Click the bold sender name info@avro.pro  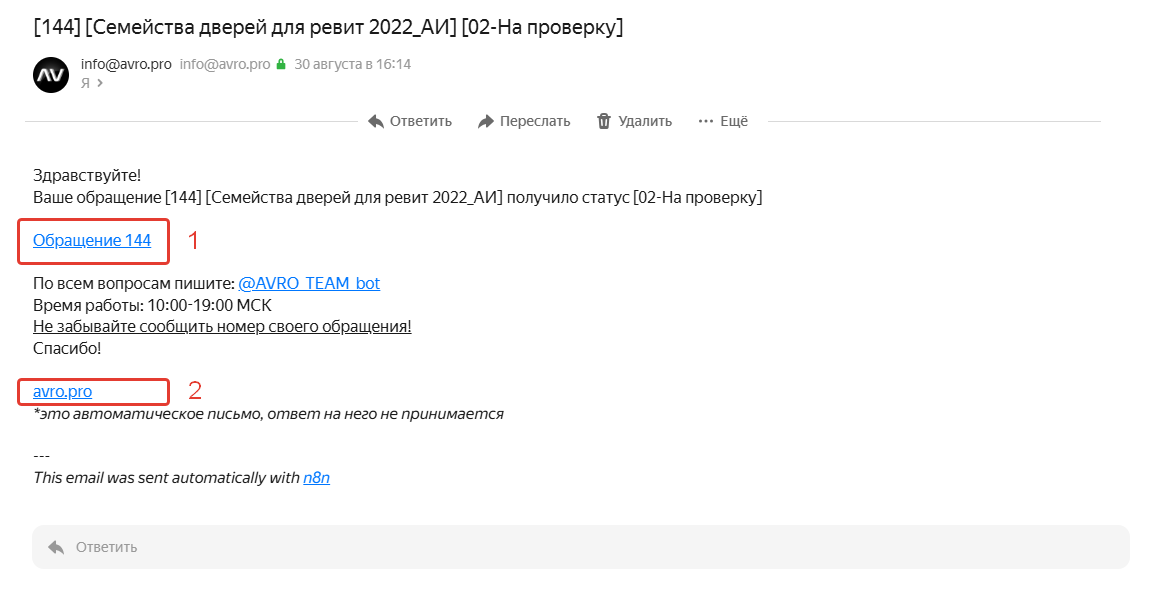126,64
